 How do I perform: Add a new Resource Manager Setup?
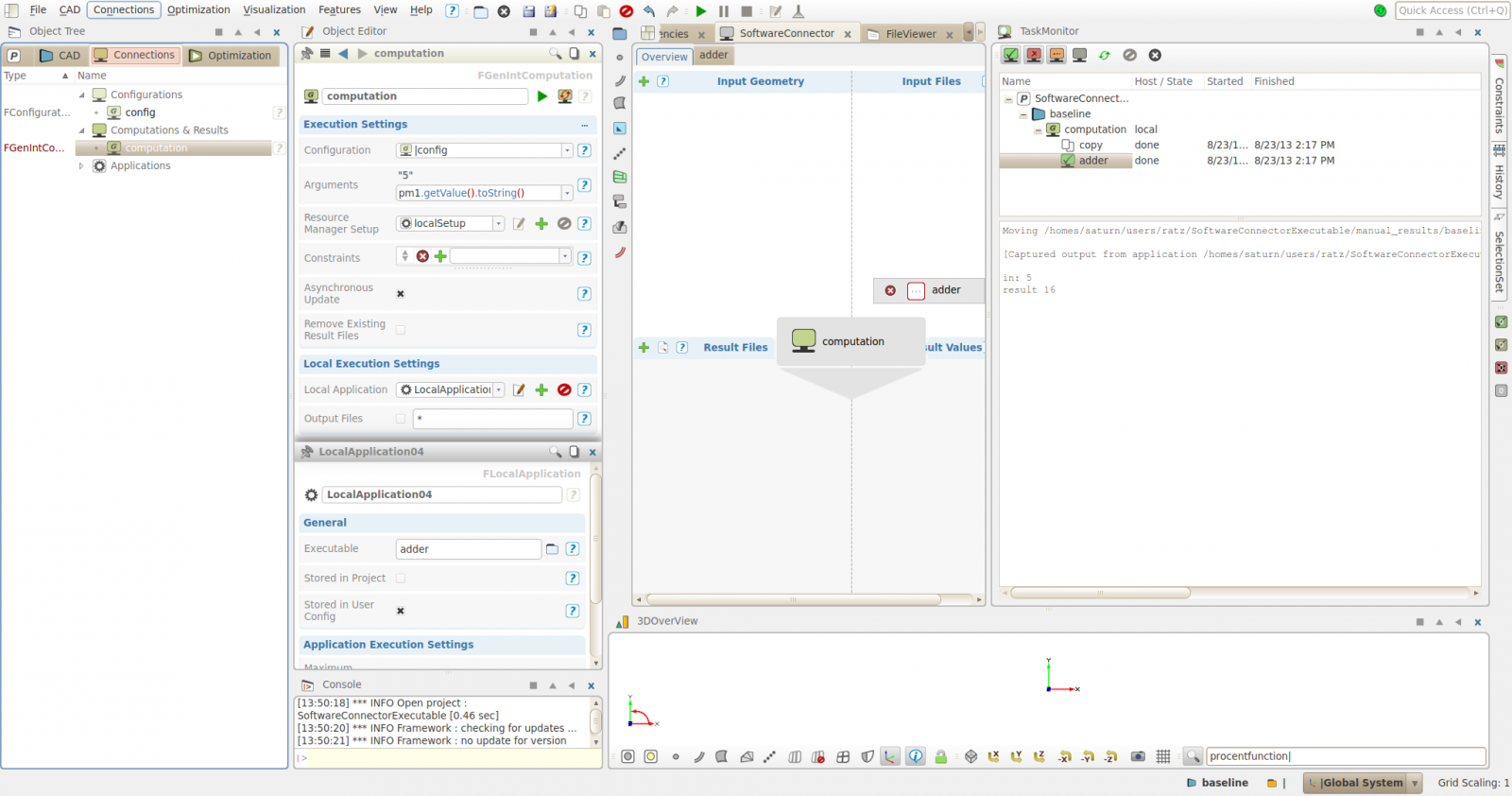(x=541, y=224)
